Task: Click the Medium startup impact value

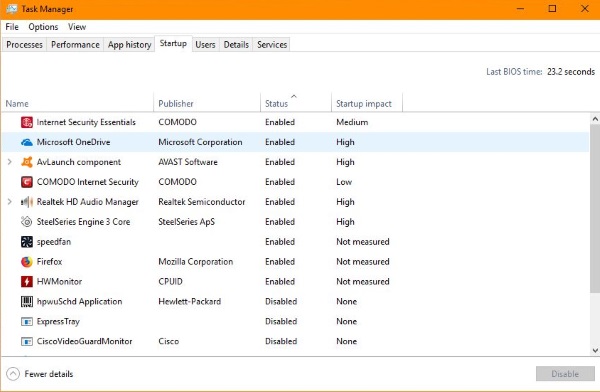Action: click(352, 122)
